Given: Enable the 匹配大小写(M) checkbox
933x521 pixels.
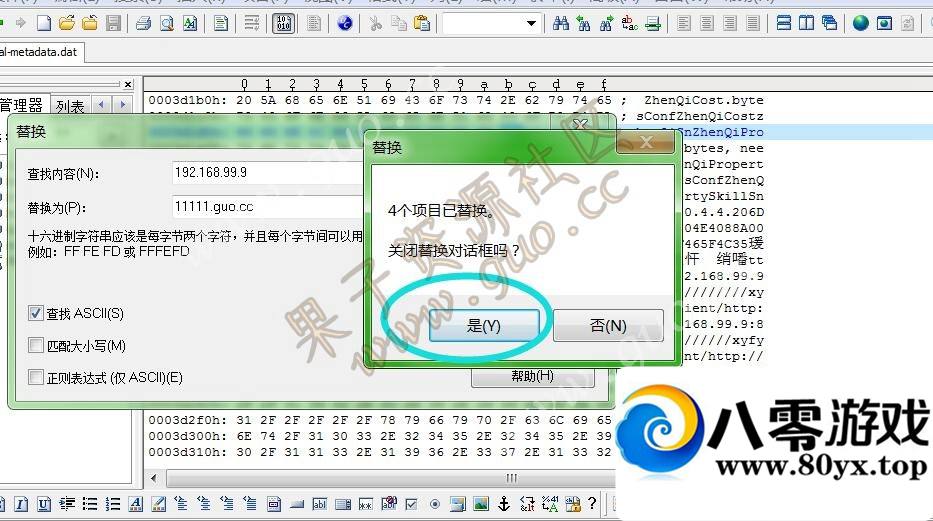Looking at the screenshot, I should pos(36,345).
